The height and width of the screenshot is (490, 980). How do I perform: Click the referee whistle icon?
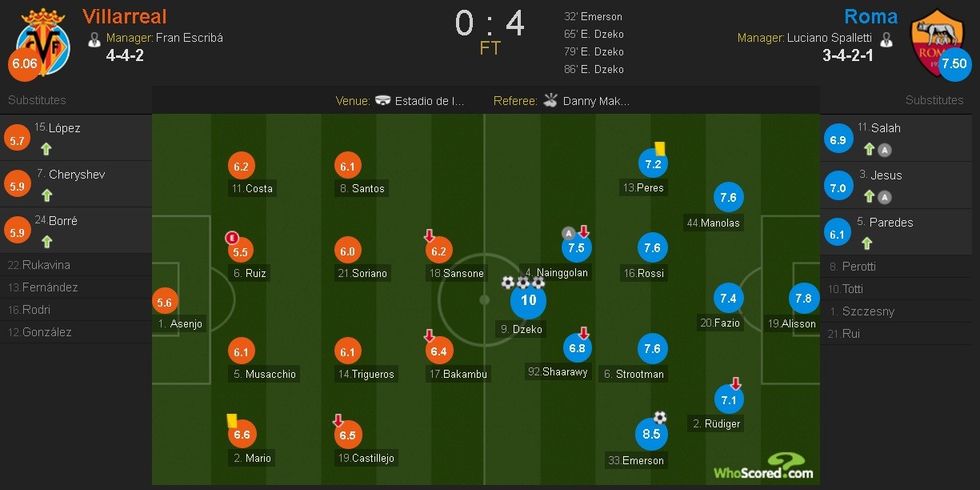550,101
